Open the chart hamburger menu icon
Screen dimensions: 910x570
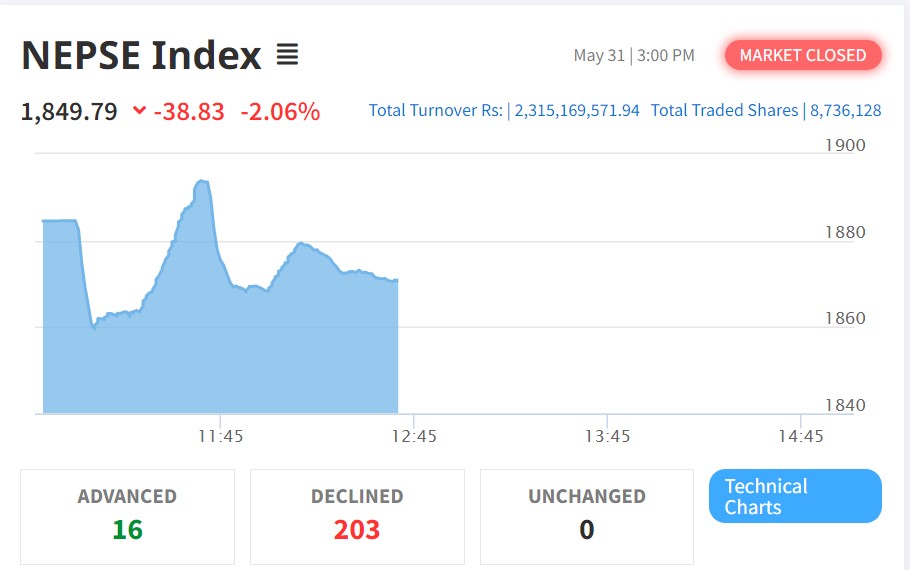pos(287,55)
